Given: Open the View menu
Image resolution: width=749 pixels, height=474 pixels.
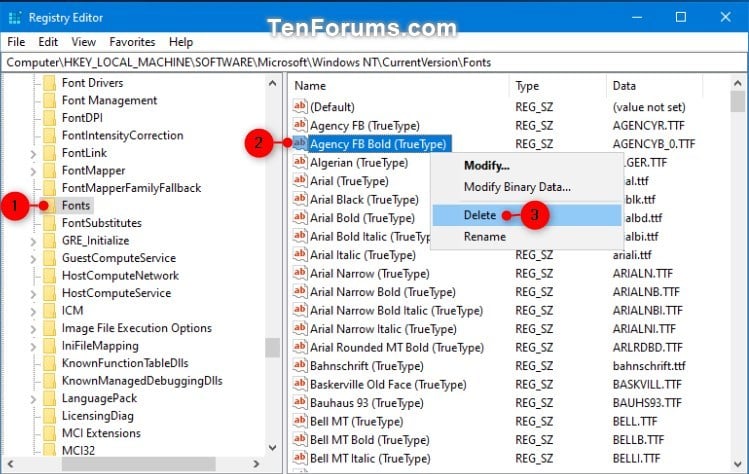Looking at the screenshot, I should pyautogui.click(x=84, y=42).
